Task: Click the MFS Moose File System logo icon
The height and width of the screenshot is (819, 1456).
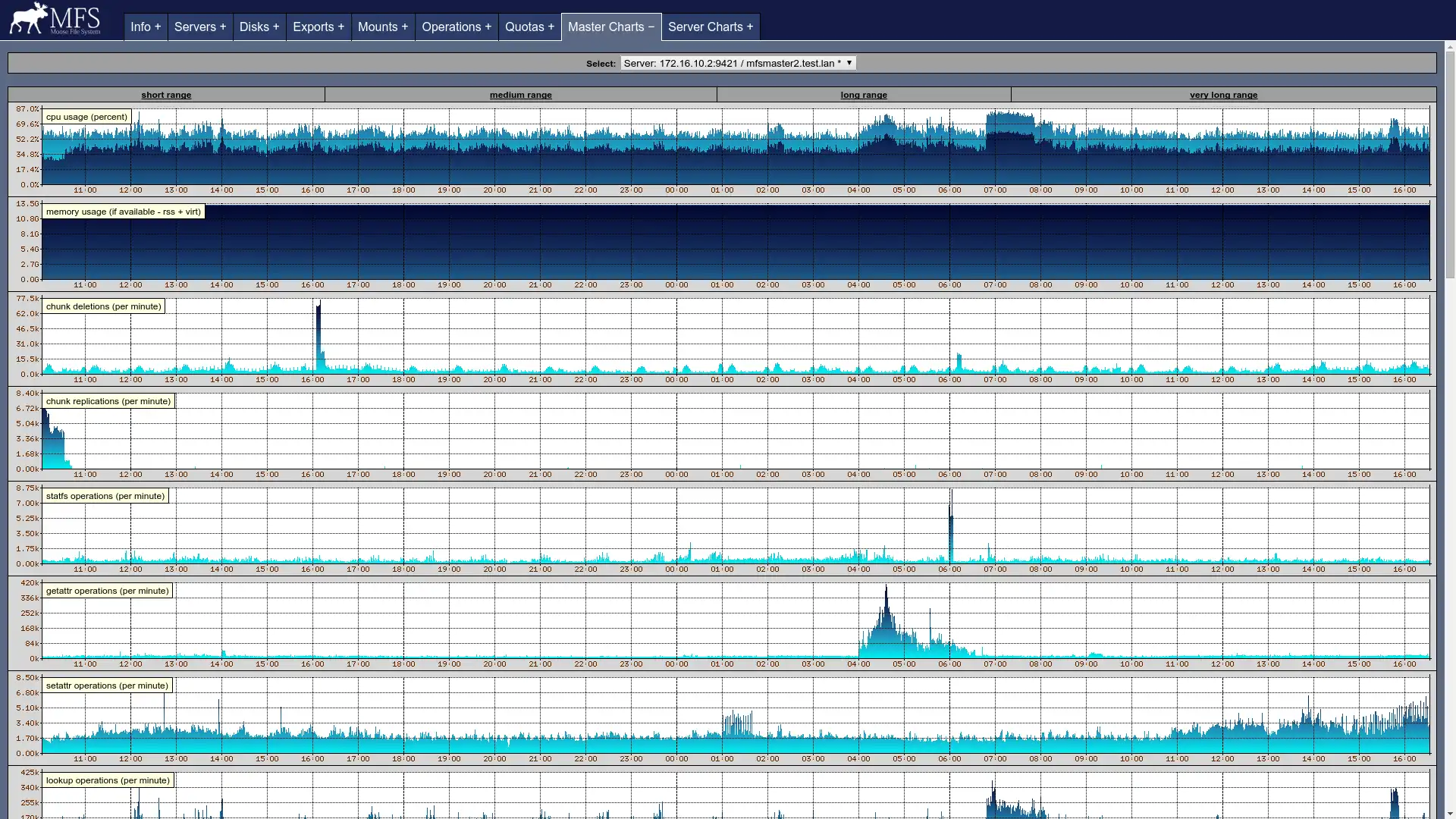Action: (x=56, y=19)
